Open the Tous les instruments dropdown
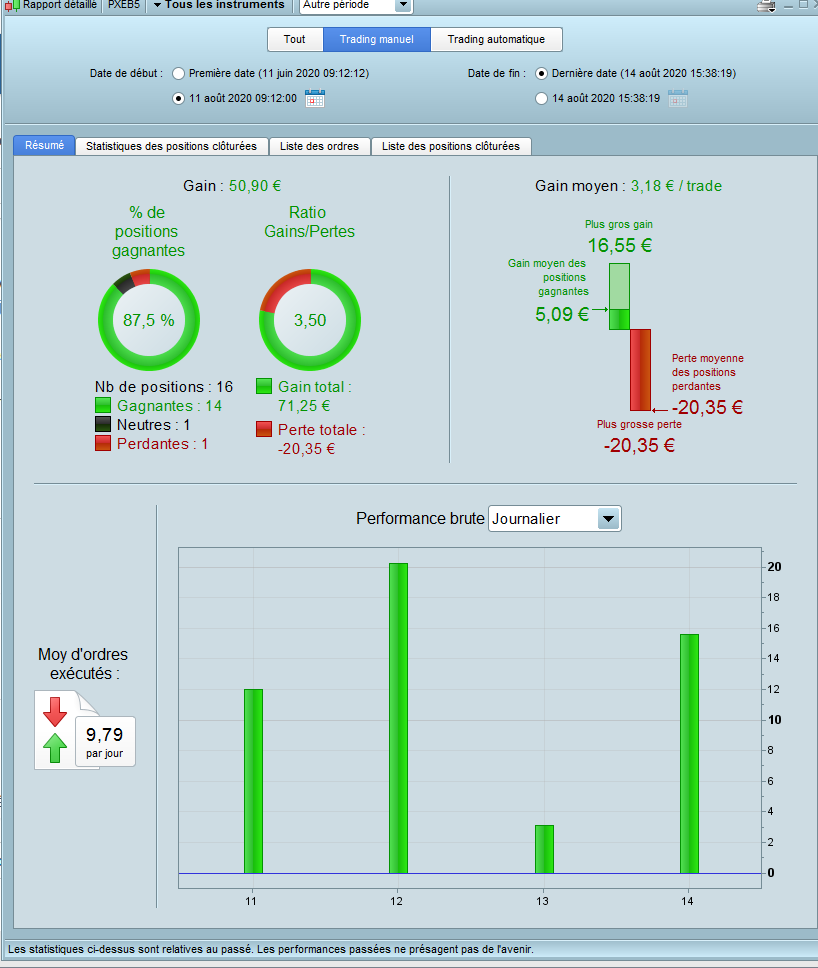This screenshot has height=968, width=818. click(220, 6)
